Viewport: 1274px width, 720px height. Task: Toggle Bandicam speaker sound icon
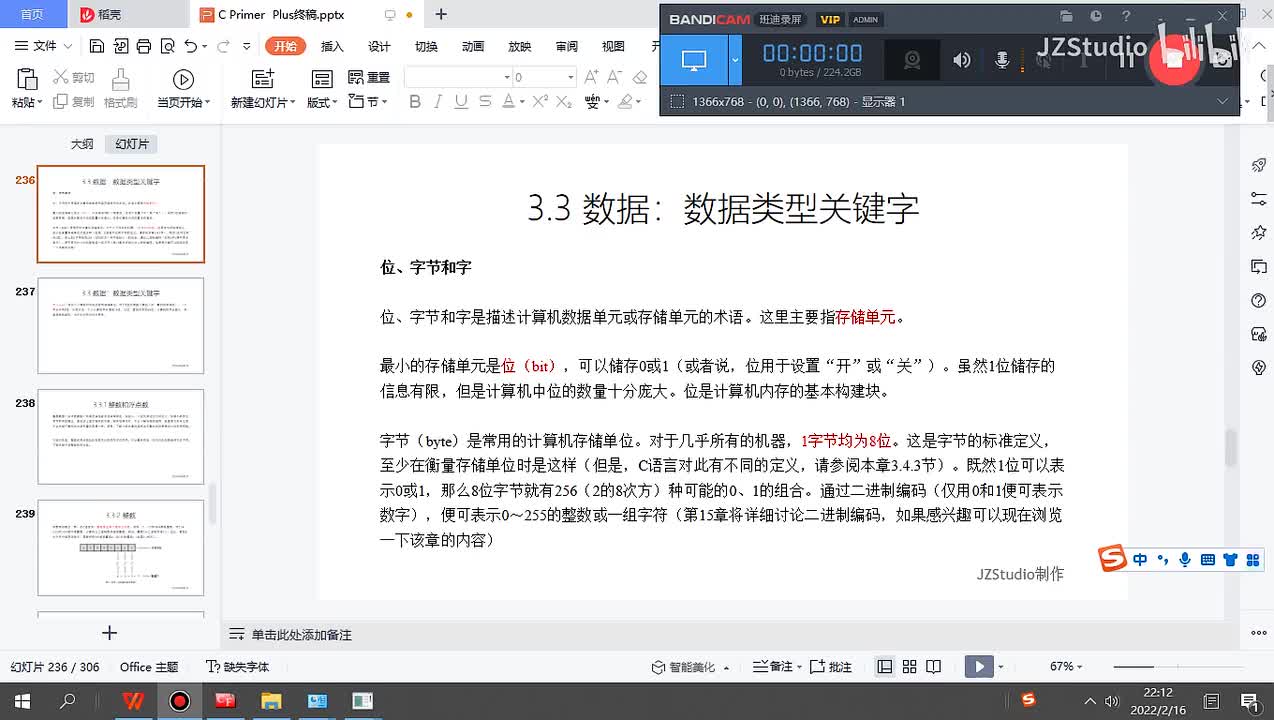click(x=961, y=60)
